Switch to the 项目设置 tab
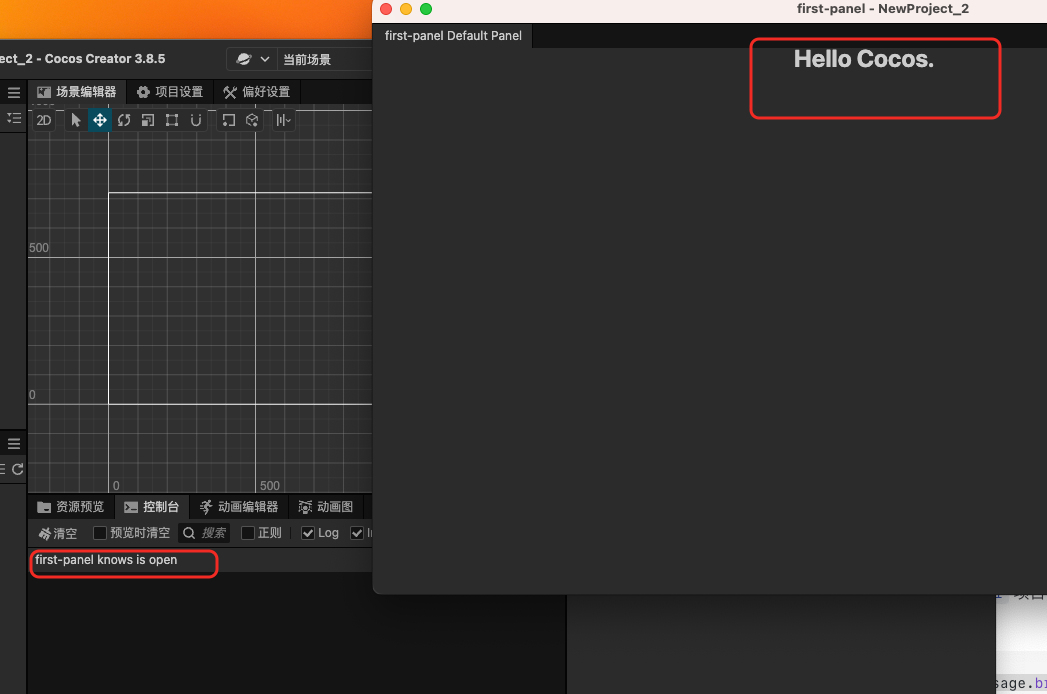 [170, 92]
